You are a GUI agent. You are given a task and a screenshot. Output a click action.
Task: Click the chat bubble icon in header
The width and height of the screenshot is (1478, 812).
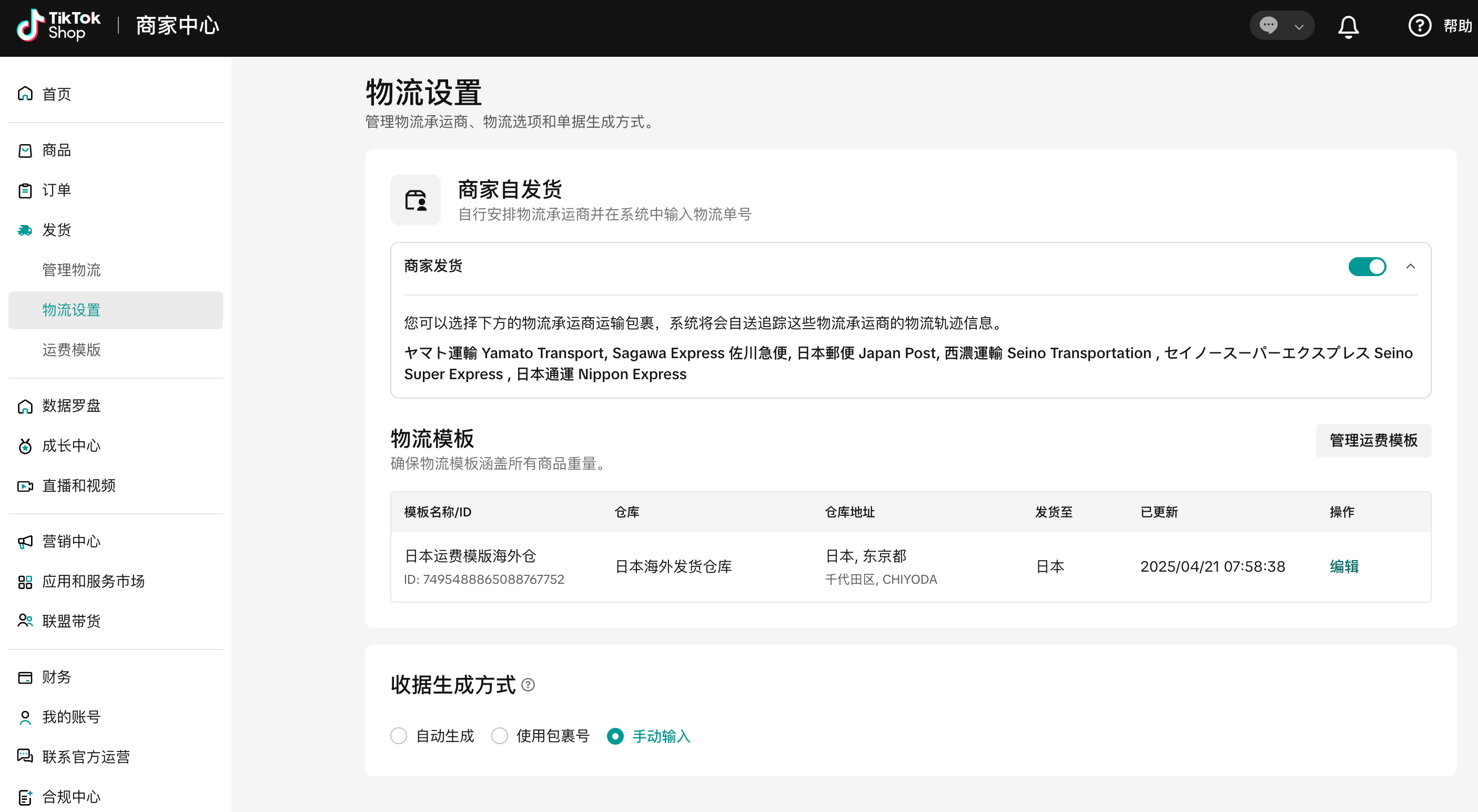tap(1268, 26)
